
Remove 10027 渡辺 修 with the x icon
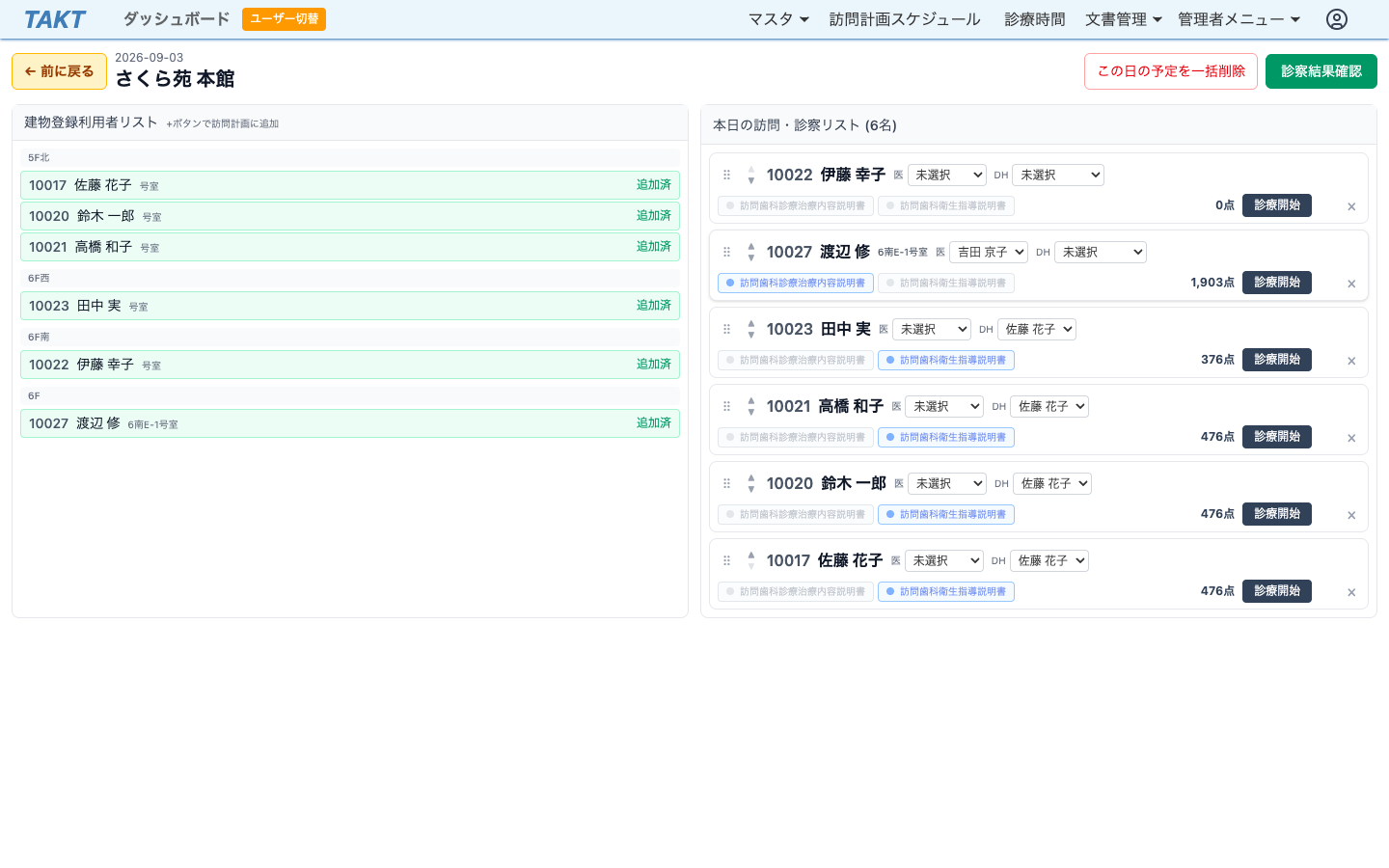[1351, 284]
